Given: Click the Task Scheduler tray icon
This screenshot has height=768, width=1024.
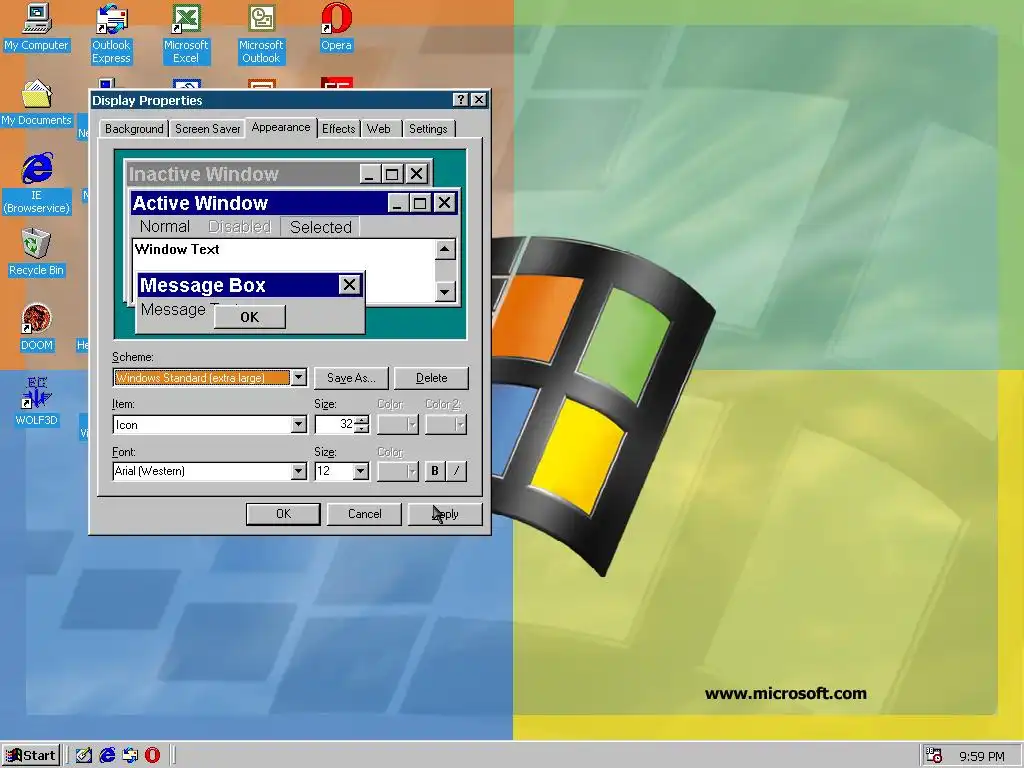Looking at the screenshot, I should (934, 756).
